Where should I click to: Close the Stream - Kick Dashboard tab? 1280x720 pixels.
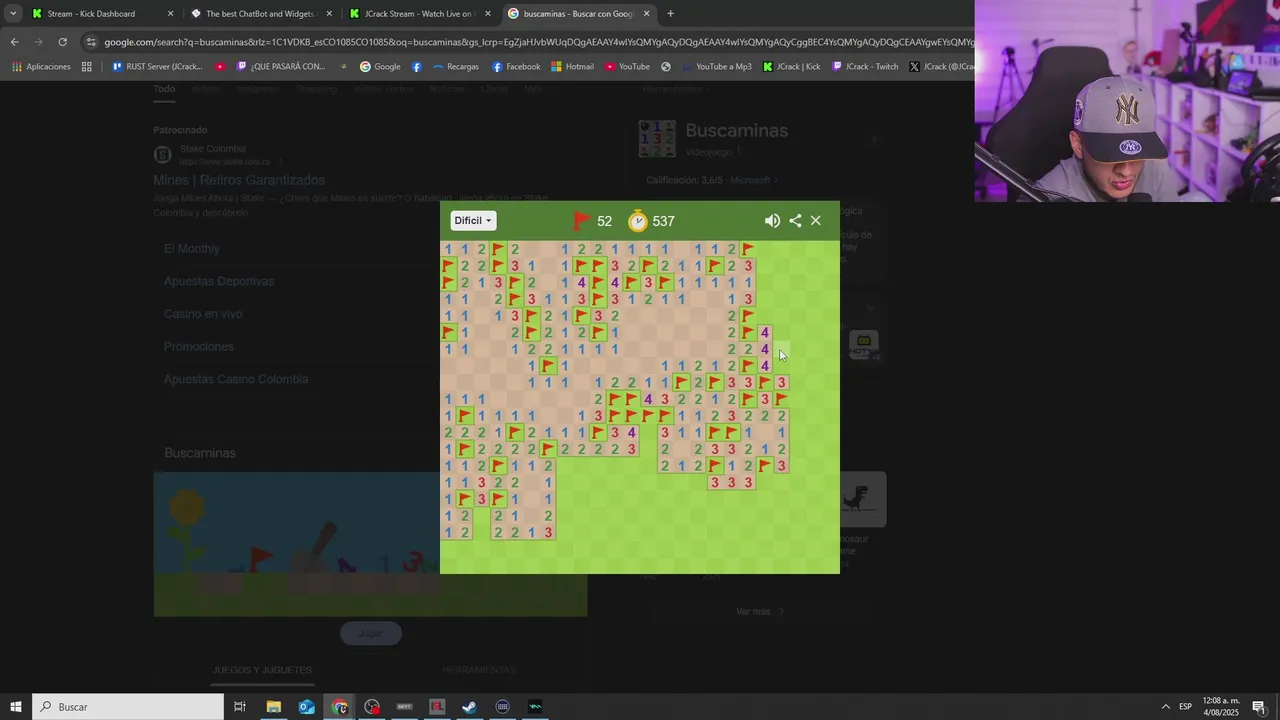(170, 14)
